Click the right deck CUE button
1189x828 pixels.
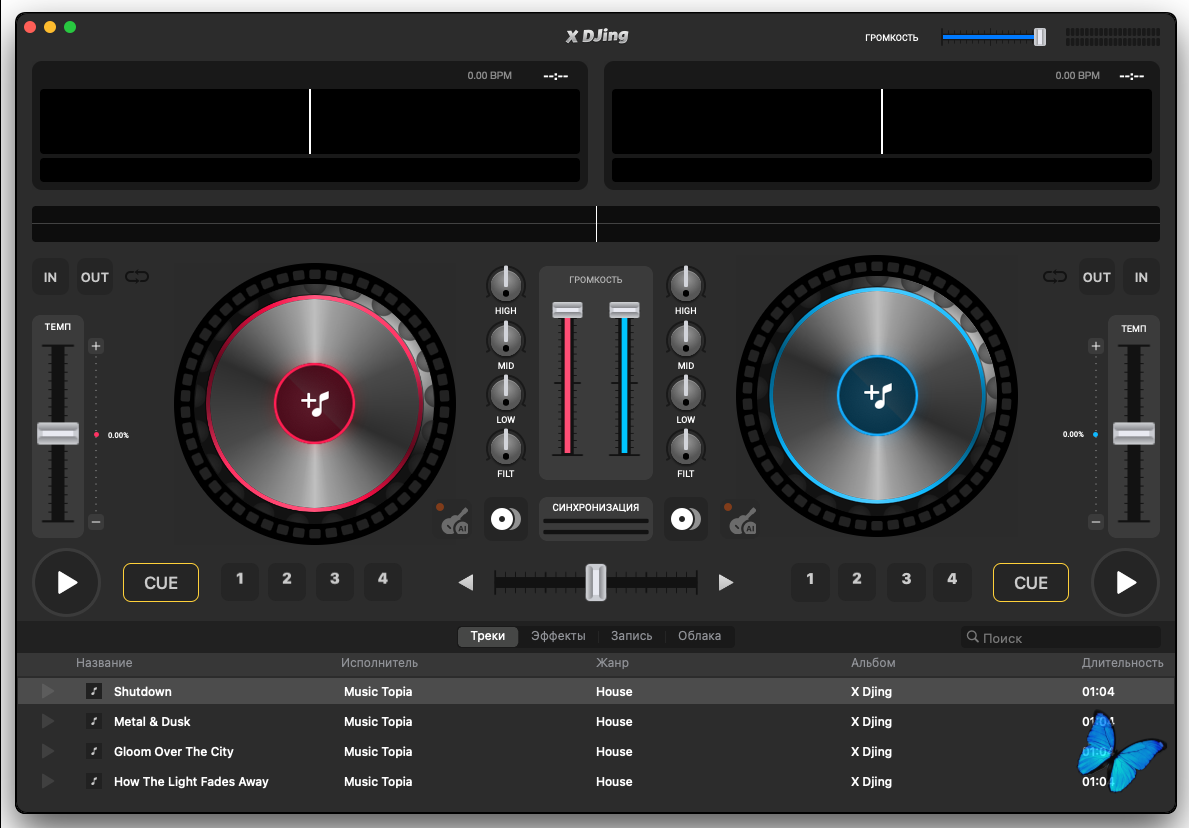(1031, 582)
